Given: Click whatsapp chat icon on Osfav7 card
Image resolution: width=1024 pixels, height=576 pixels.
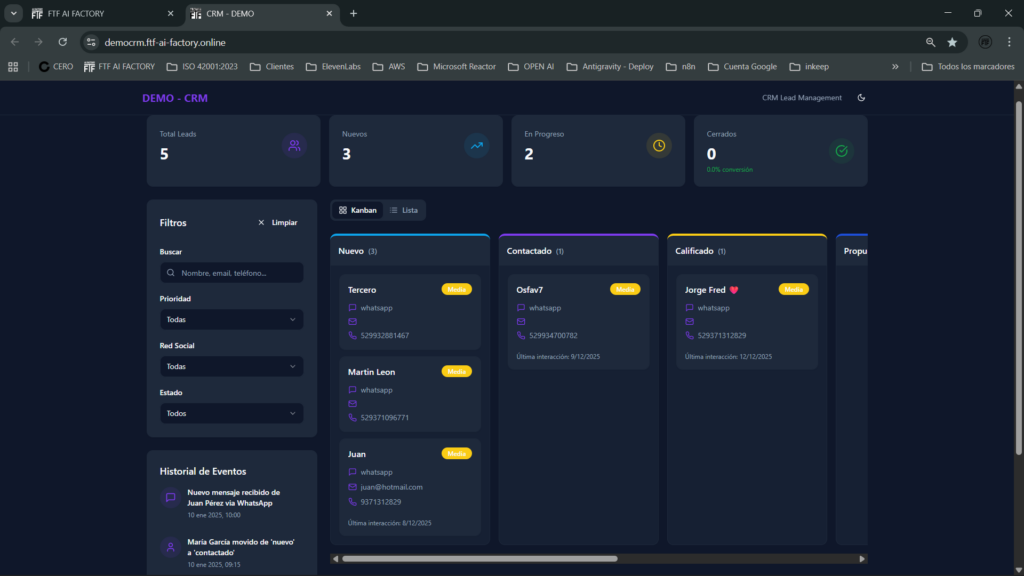Looking at the screenshot, I should (x=521, y=308).
